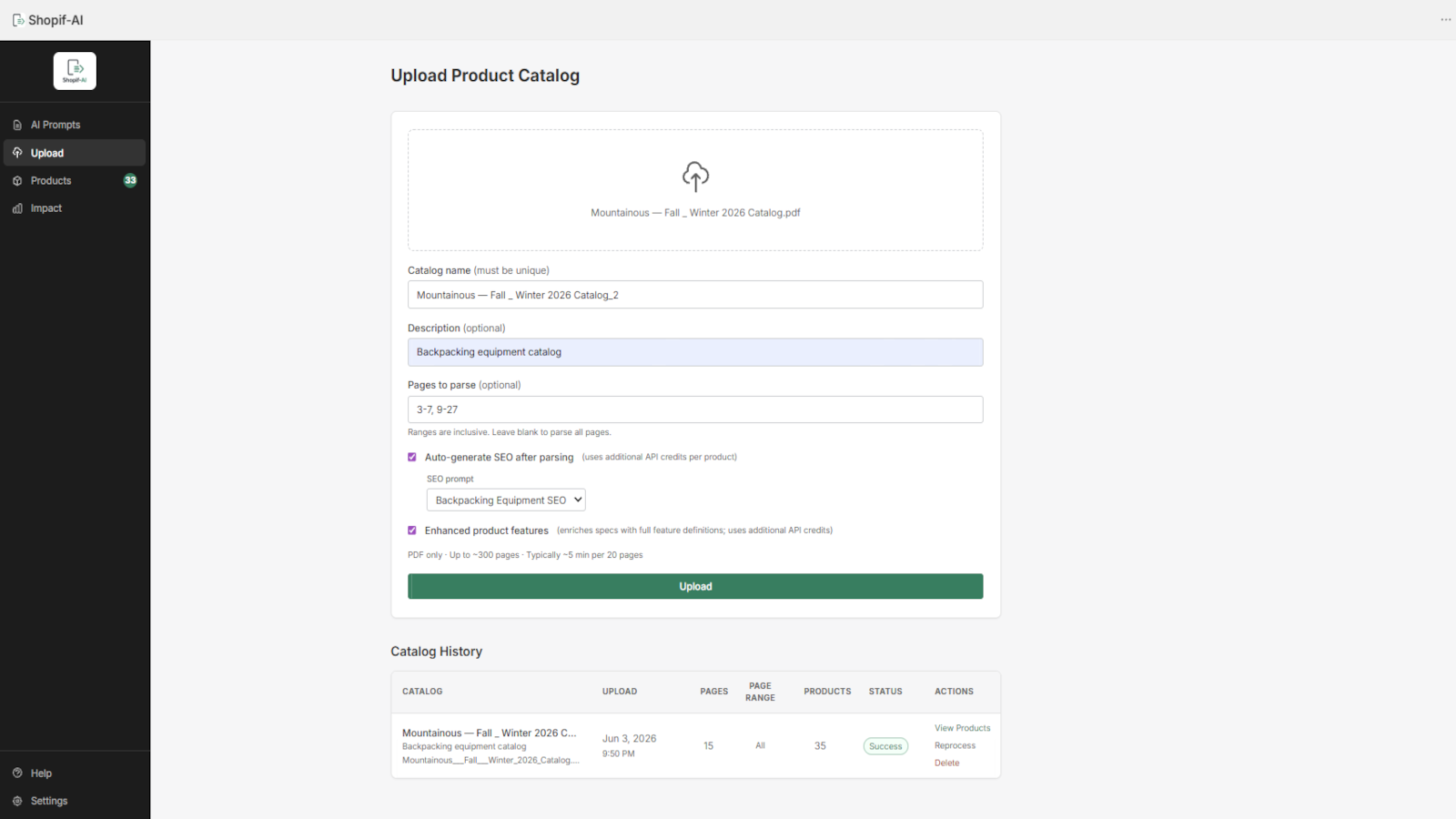
Task: Open the three-dot menu at top right
Action: tap(1445, 20)
